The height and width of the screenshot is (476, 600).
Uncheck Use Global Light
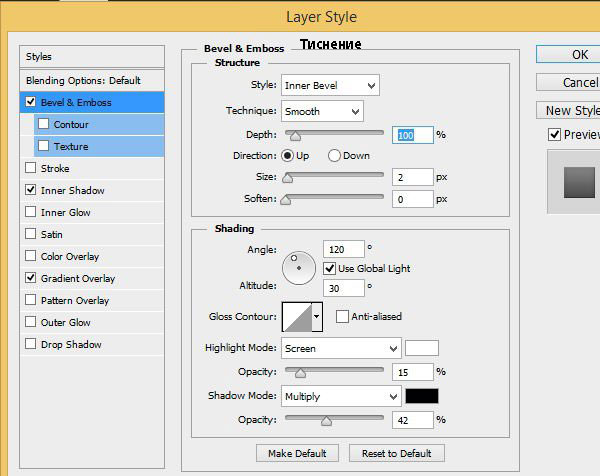(330, 268)
